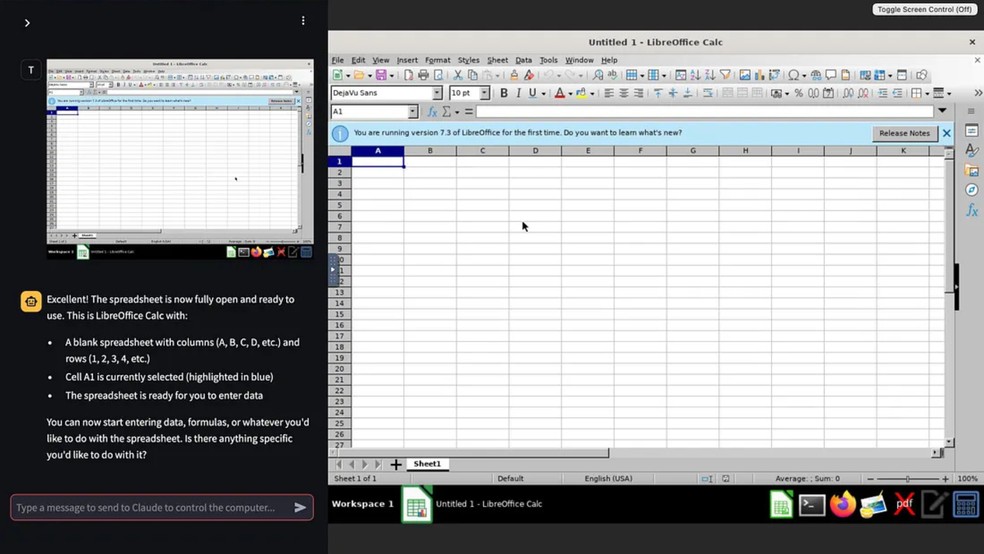Toggle Underline formatting
The width and height of the screenshot is (984, 554).
point(532,93)
